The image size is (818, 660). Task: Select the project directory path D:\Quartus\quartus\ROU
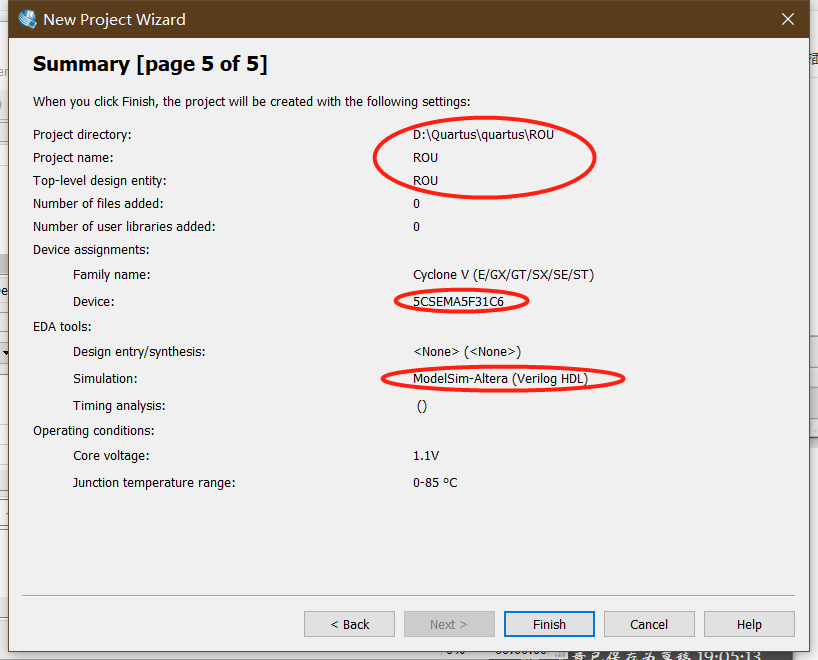click(483, 135)
